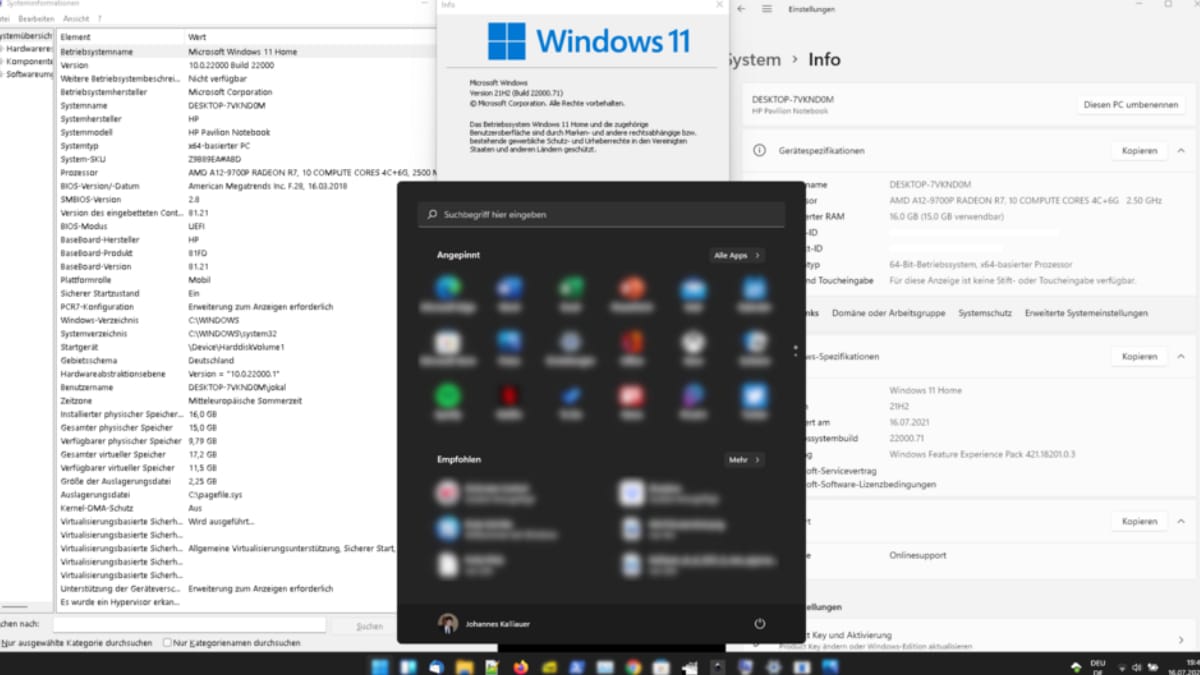Open Google Chrome from the taskbar

[632, 667]
